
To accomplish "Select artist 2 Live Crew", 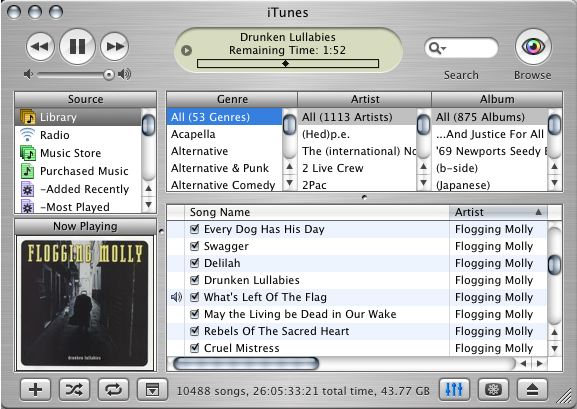I will click(357, 168).
